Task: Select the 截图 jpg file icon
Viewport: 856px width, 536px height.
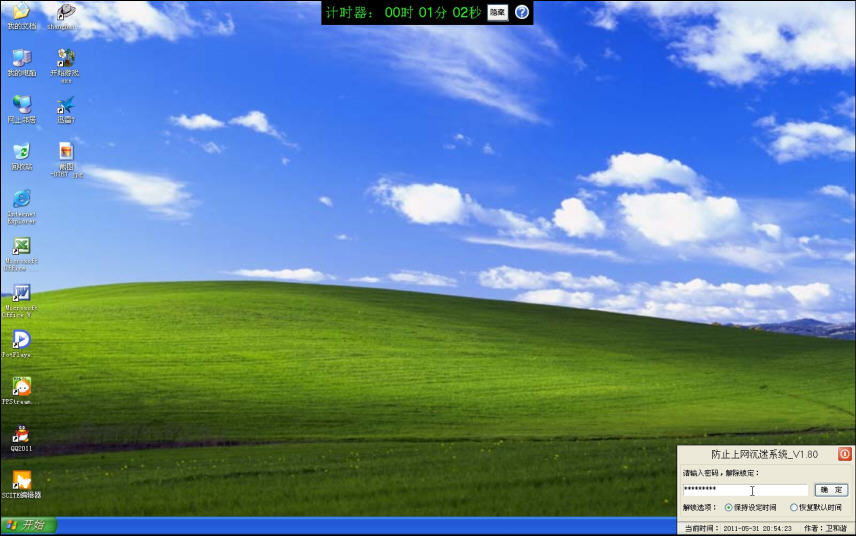Action: (66, 159)
